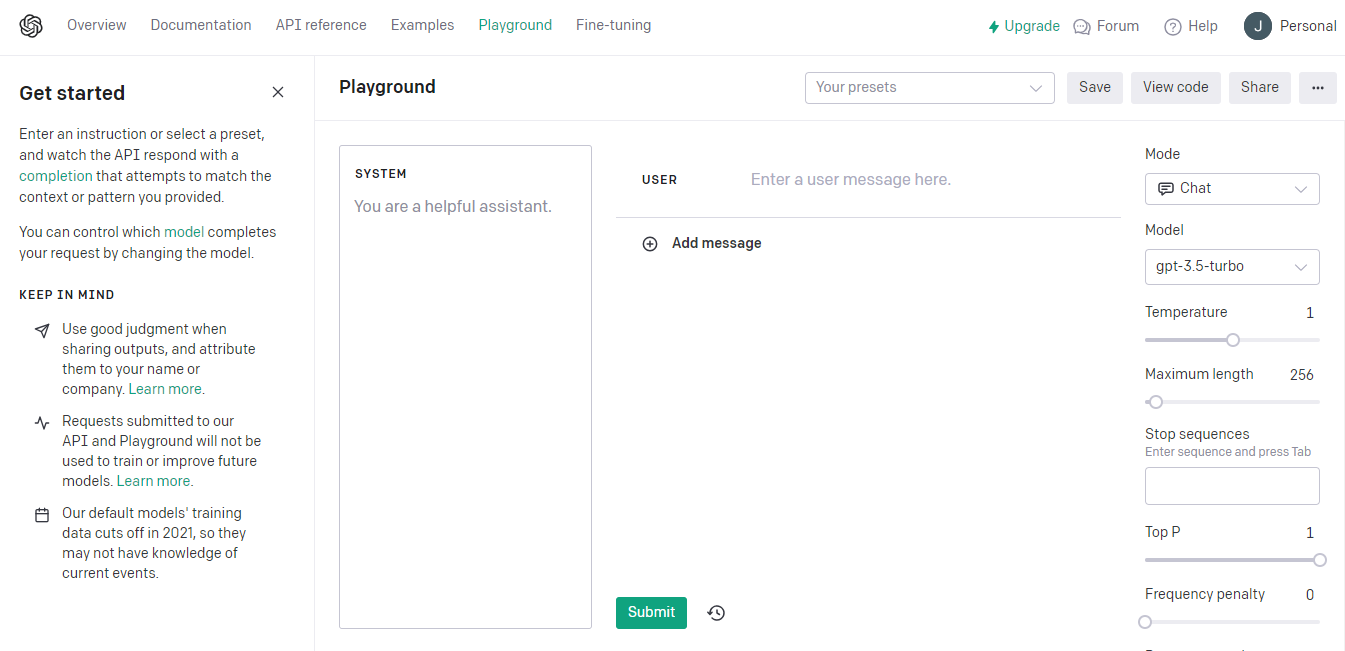This screenshot has width=1345, height=651.
Task: Click the activity pulse icon
Action: coord(41,422)
